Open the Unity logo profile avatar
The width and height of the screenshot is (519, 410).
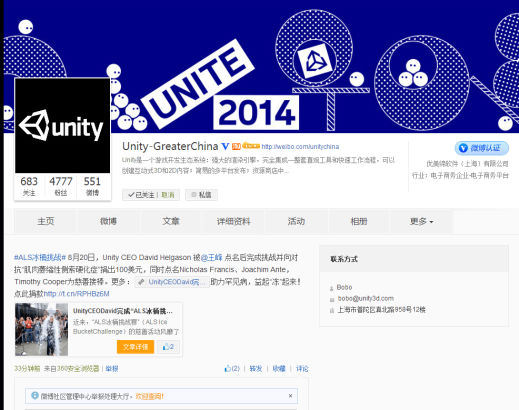[x=62, y=126]
